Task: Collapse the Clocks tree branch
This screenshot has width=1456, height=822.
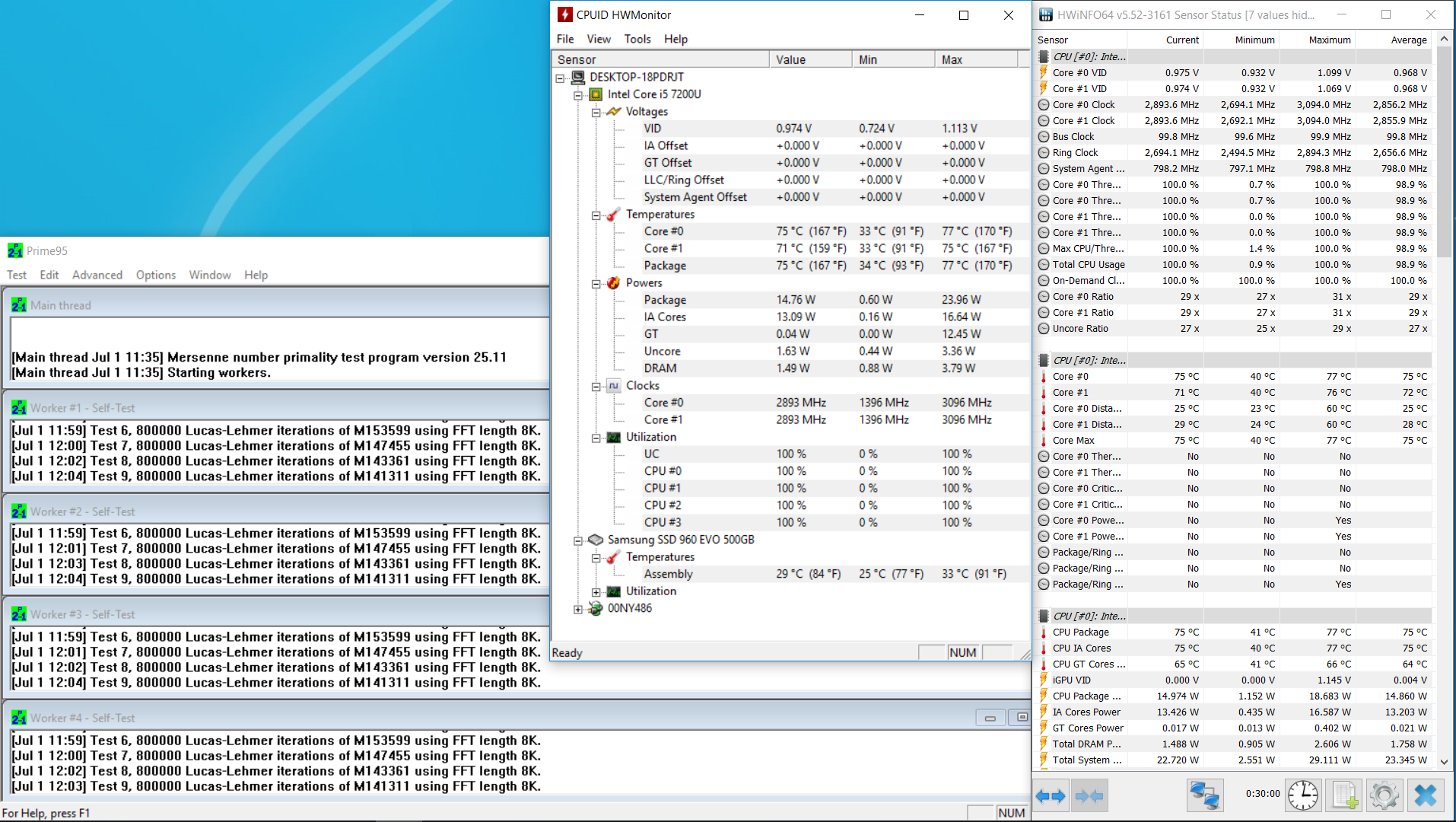Action: pos(596,387)
